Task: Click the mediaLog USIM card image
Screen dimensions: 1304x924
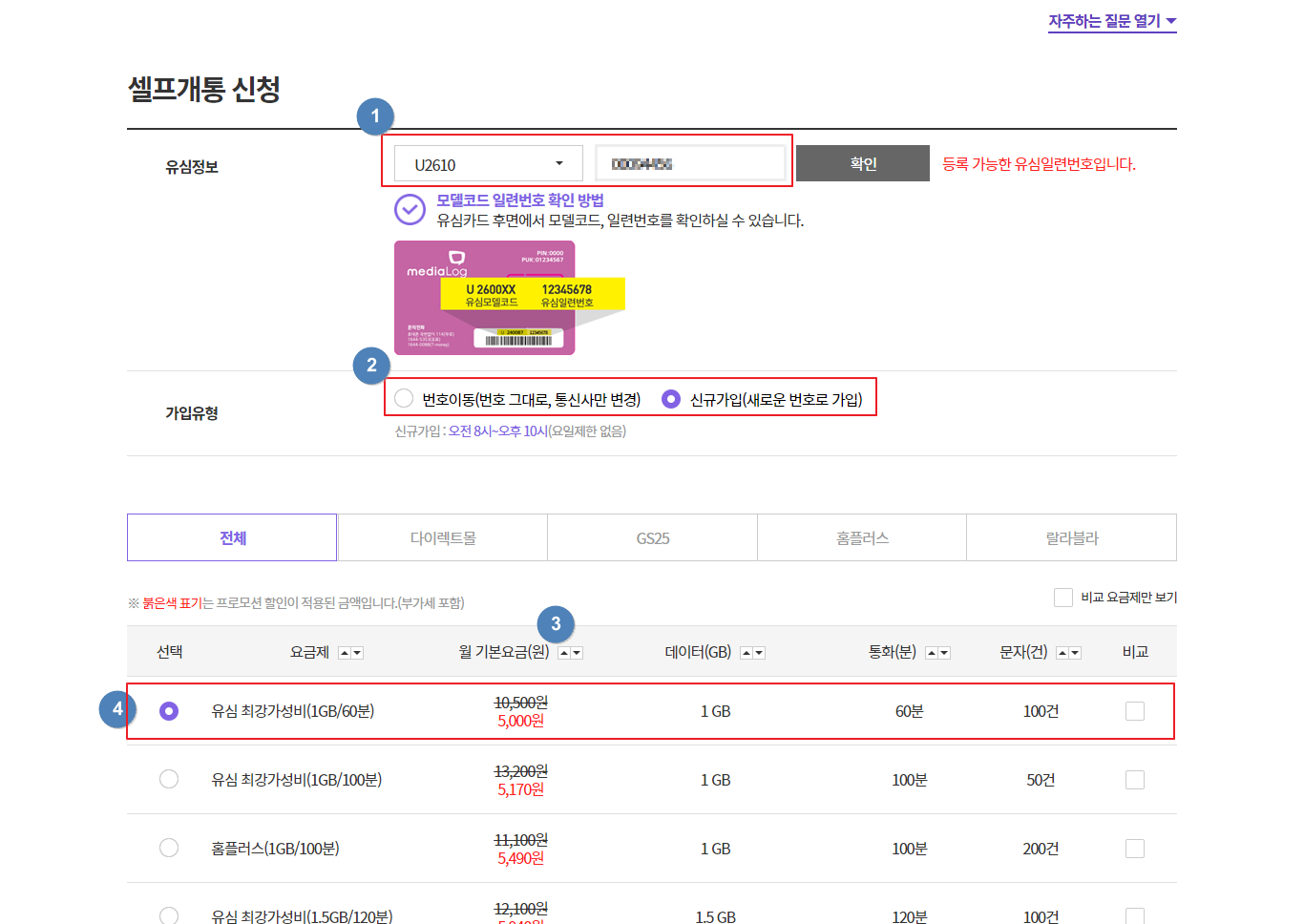Action: pyautogui.click(x=485, y=298)
